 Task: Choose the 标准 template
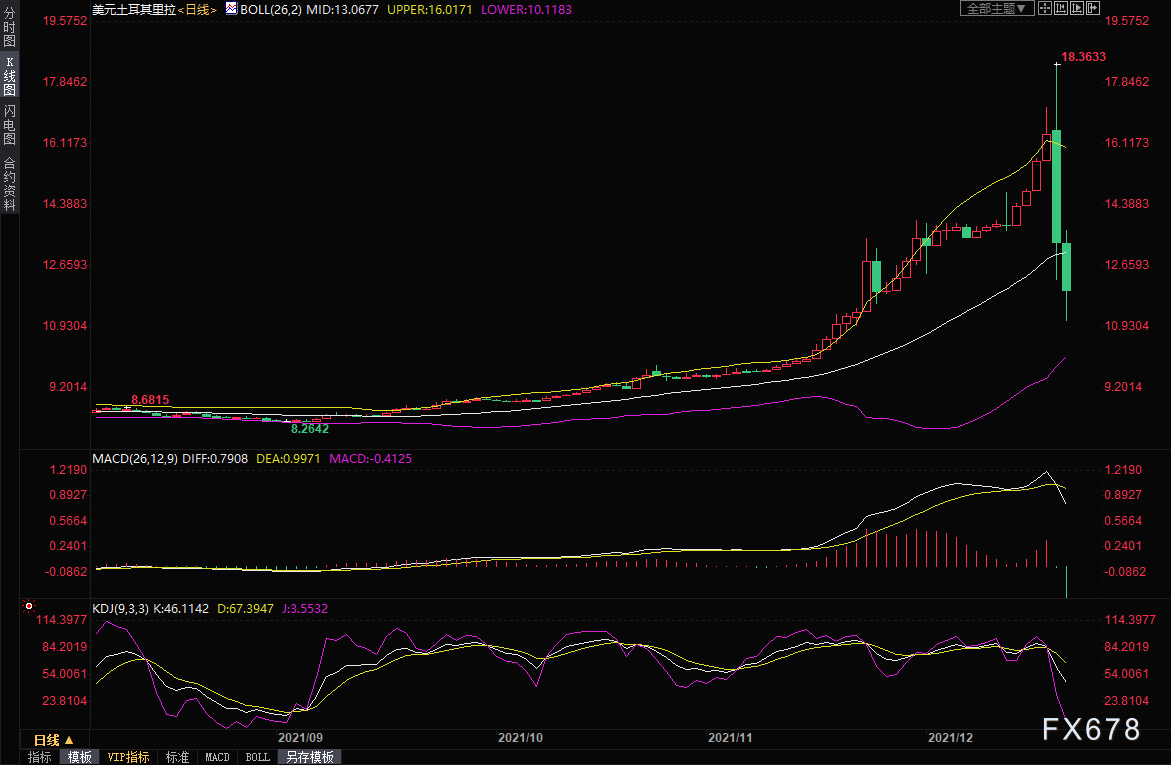point(177,757)
